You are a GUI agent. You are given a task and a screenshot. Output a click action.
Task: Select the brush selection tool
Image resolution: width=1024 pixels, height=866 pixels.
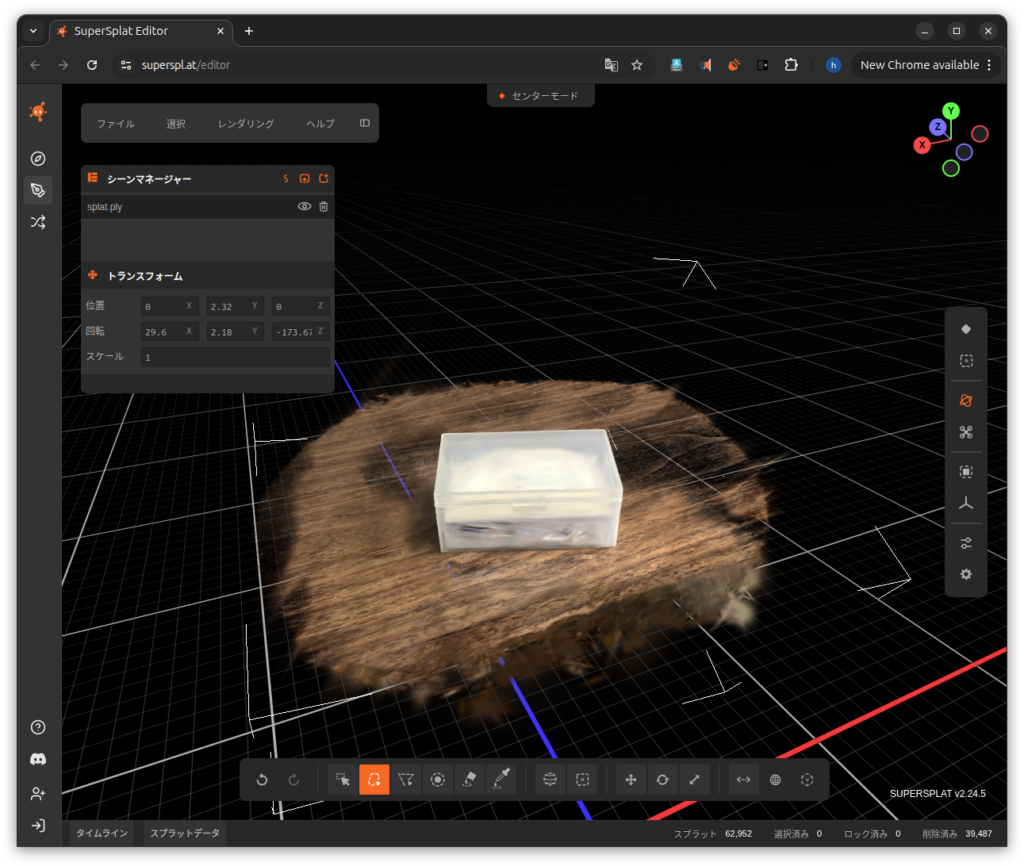(437, 780)
